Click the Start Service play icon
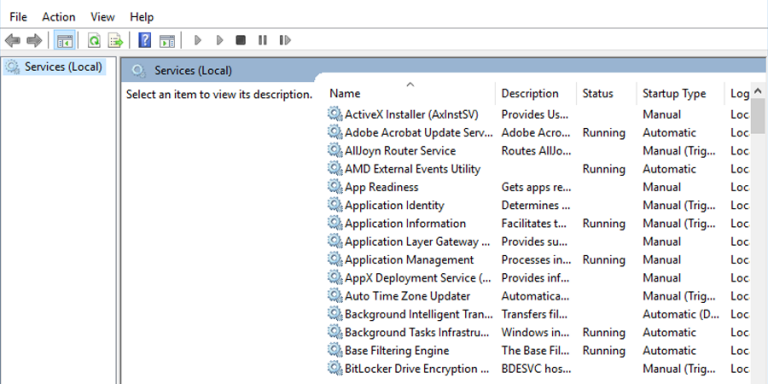 [198, 40]
